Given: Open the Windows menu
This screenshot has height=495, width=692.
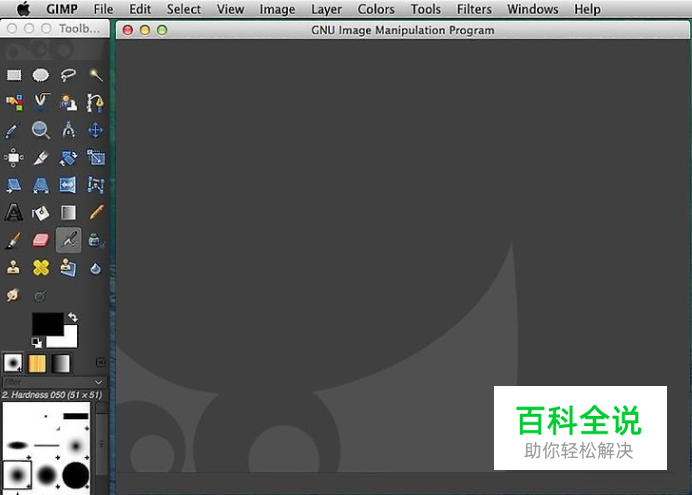Looking at the screenshot, I should (533, 9).
